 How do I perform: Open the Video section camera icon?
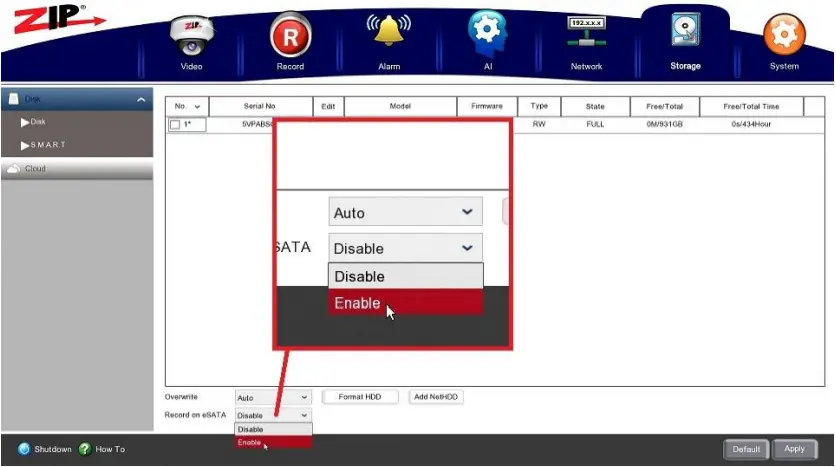coord(191,36)
